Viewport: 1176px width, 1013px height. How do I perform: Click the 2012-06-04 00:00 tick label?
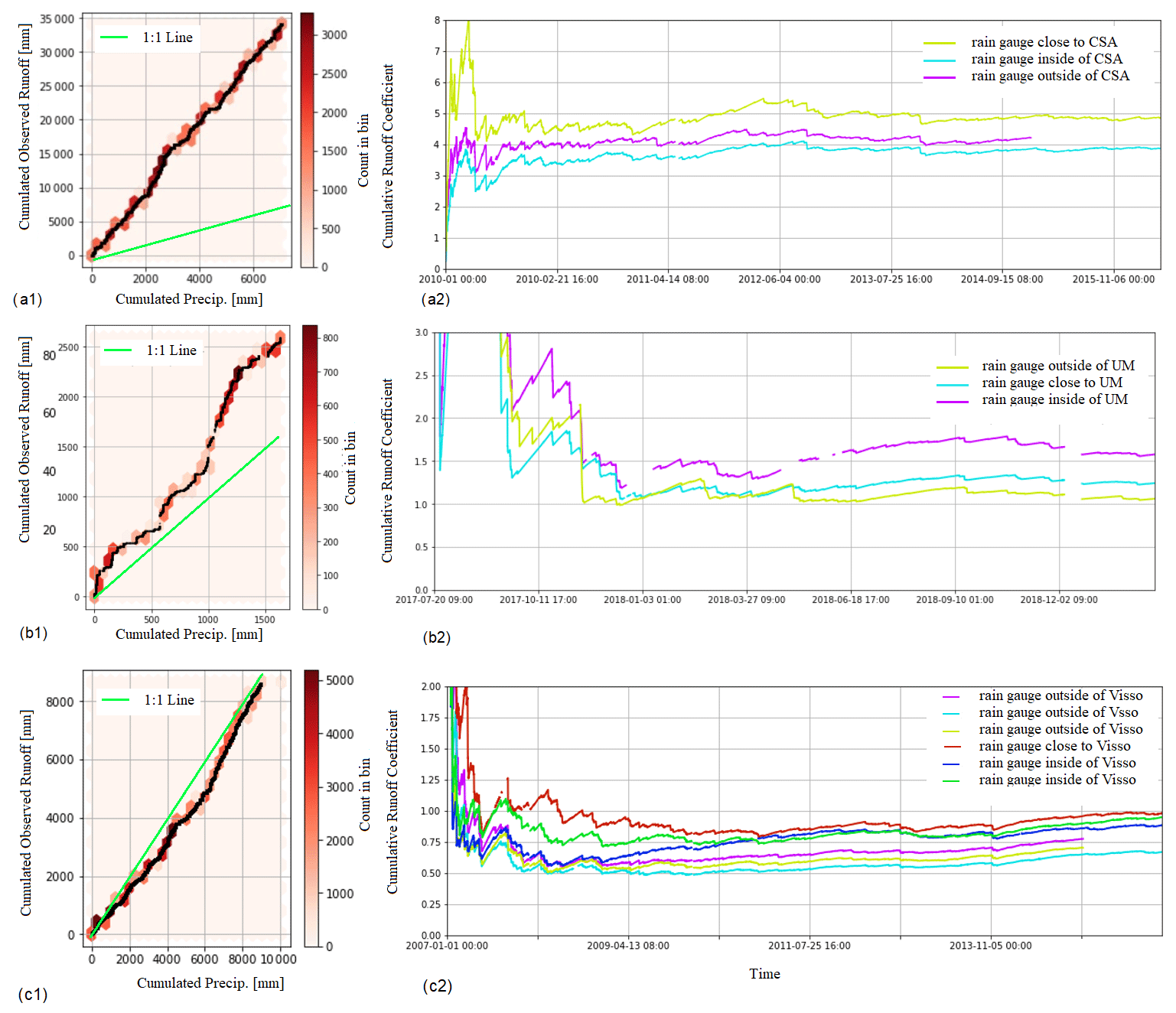pos(779,279)
